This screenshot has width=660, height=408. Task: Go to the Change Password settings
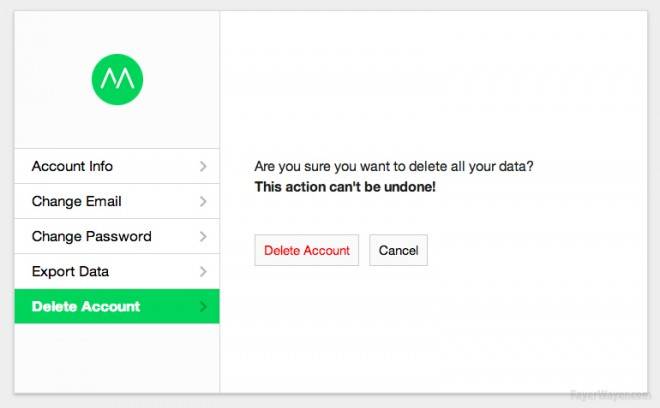pyautogui.click(x=117, y=236)
